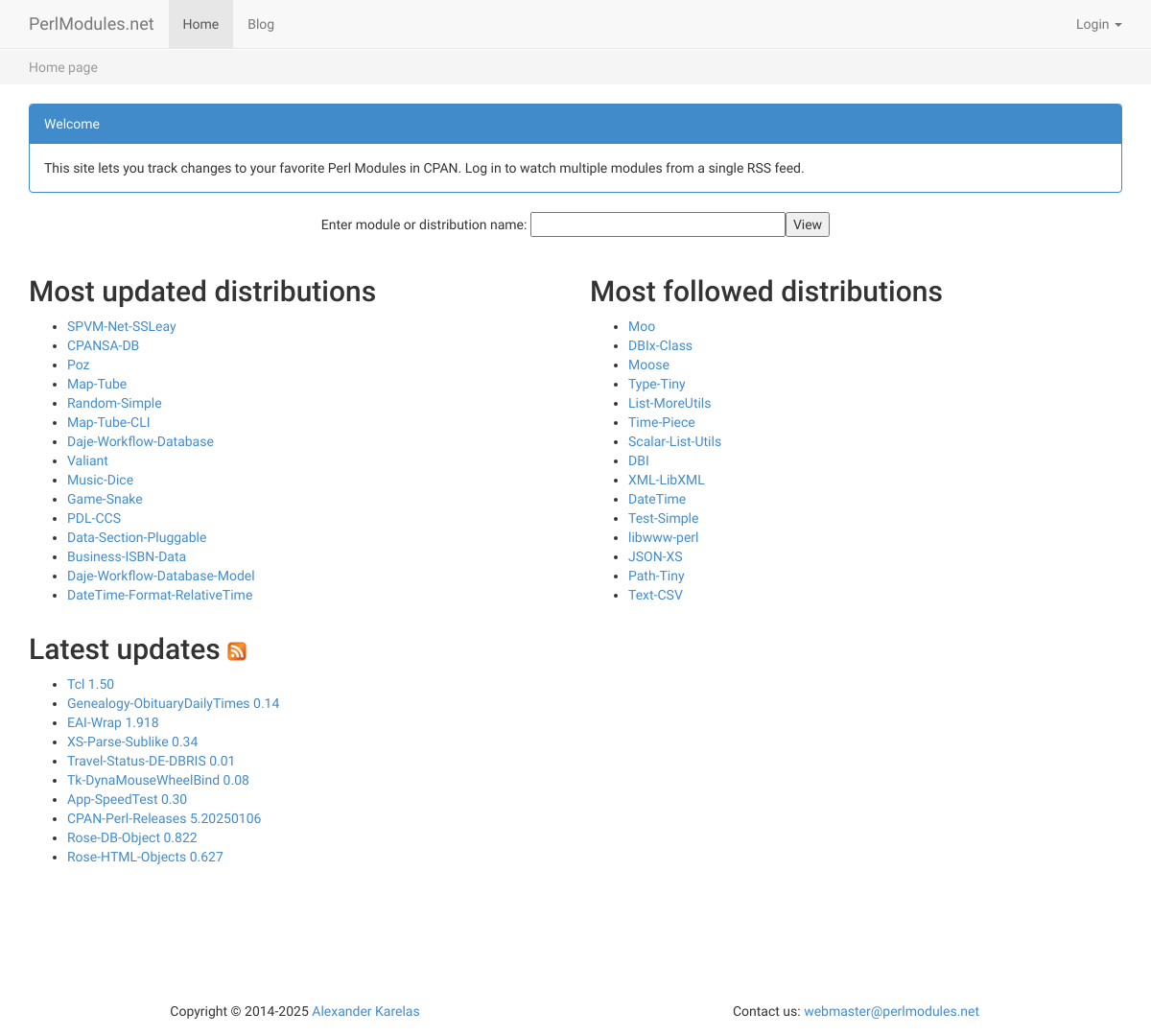Open the Type-Tiny distribution
This screenshot has width=1151, height=1036.
(657, 384)
